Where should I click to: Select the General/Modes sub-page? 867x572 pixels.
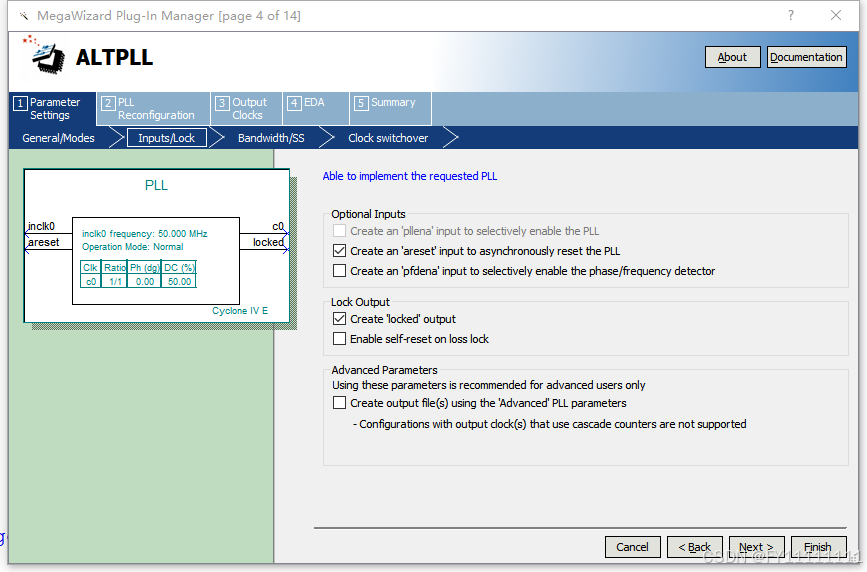point(58,138)
